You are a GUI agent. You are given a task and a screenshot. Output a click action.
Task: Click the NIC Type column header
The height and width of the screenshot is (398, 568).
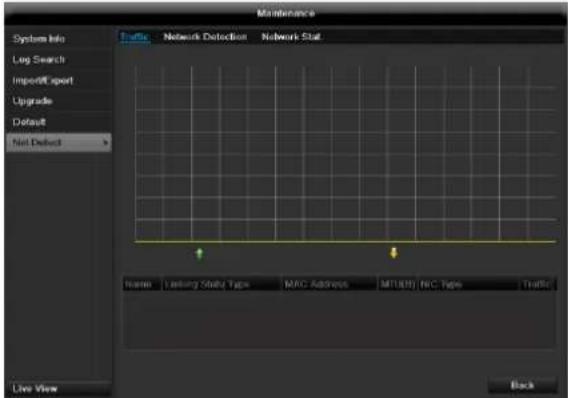(x=468, y=284)
